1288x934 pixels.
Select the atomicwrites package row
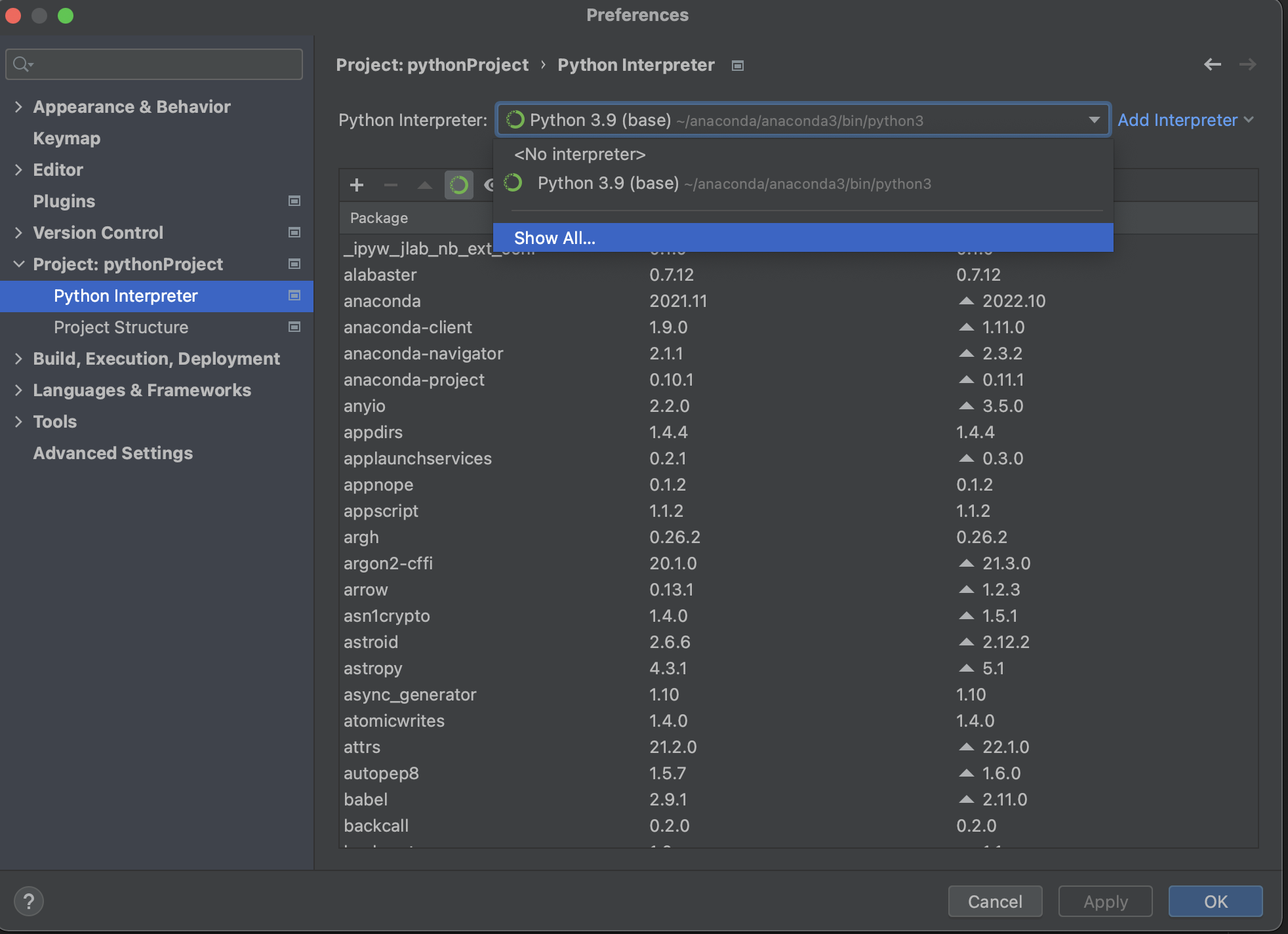point(798,720)
